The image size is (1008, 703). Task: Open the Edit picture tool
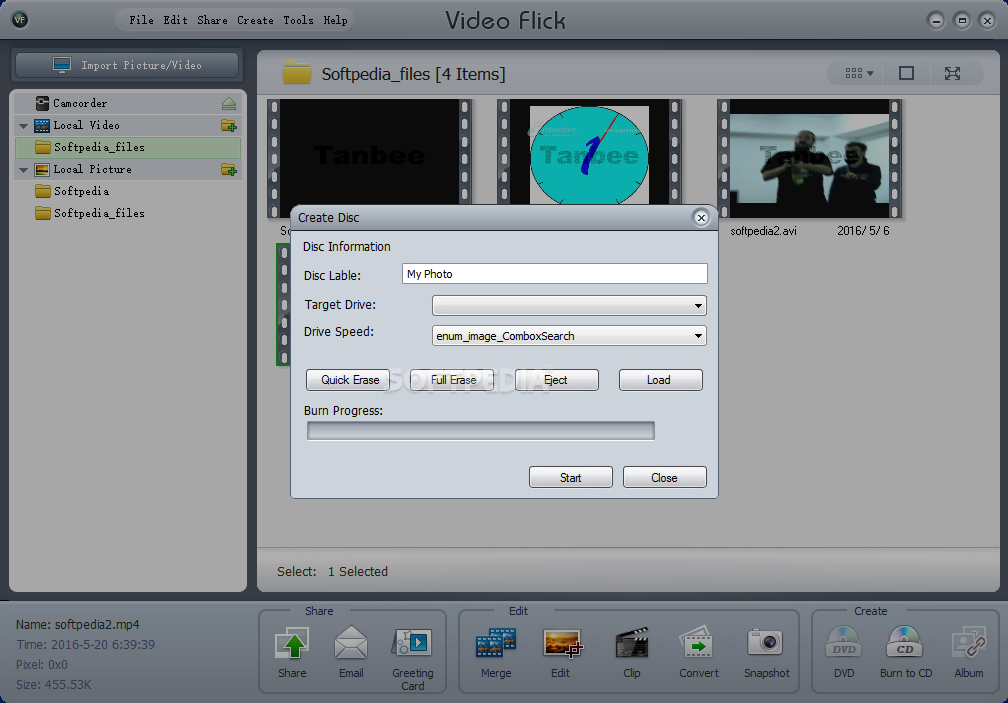pos(562,643)
